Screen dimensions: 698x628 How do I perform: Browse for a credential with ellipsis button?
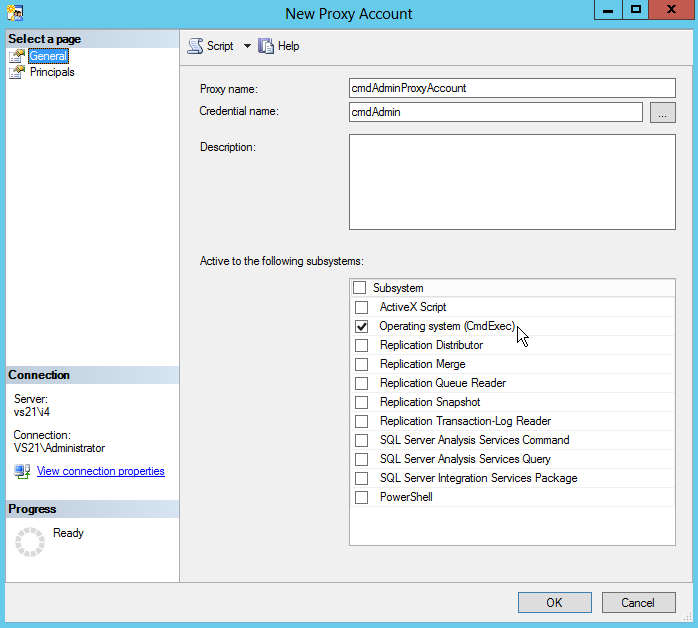pyautogui.click(x=662, y=113)
